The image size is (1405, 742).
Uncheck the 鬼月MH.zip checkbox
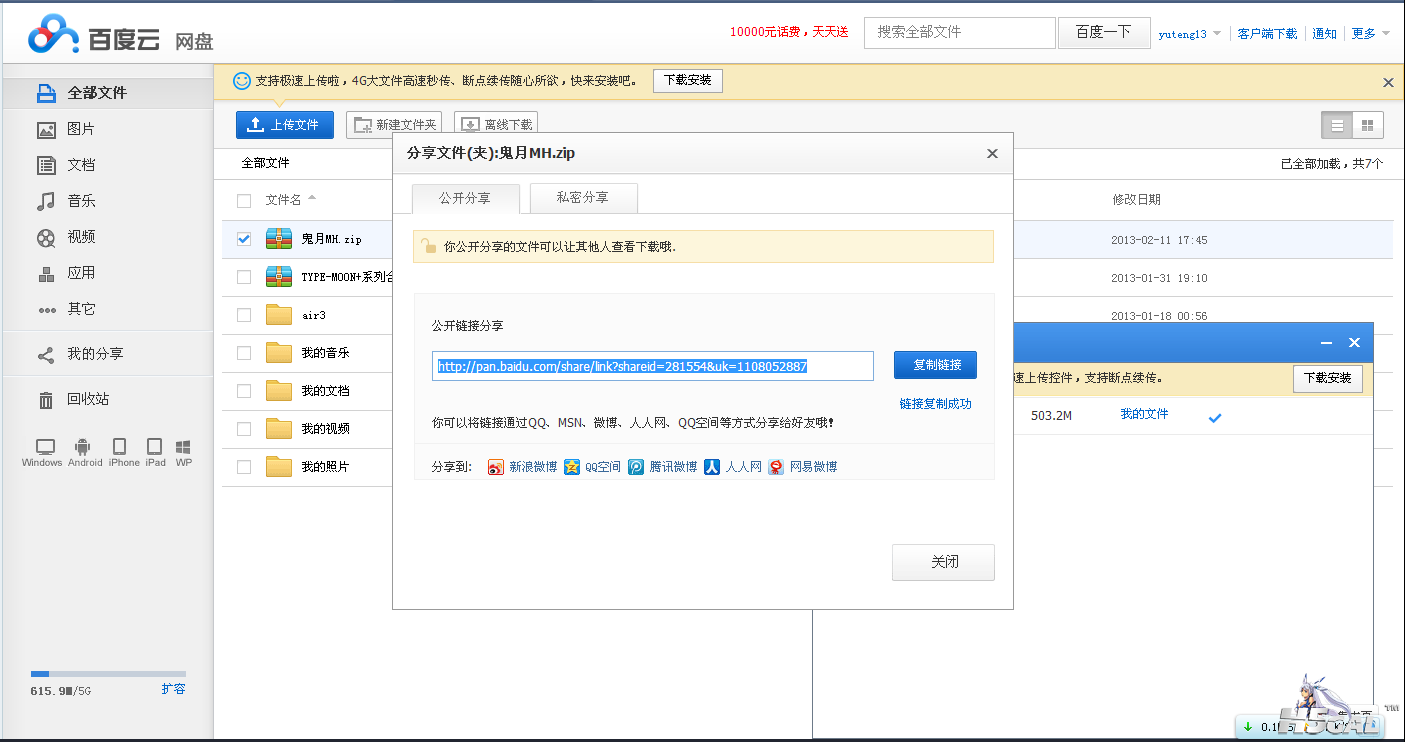(244, 239)
